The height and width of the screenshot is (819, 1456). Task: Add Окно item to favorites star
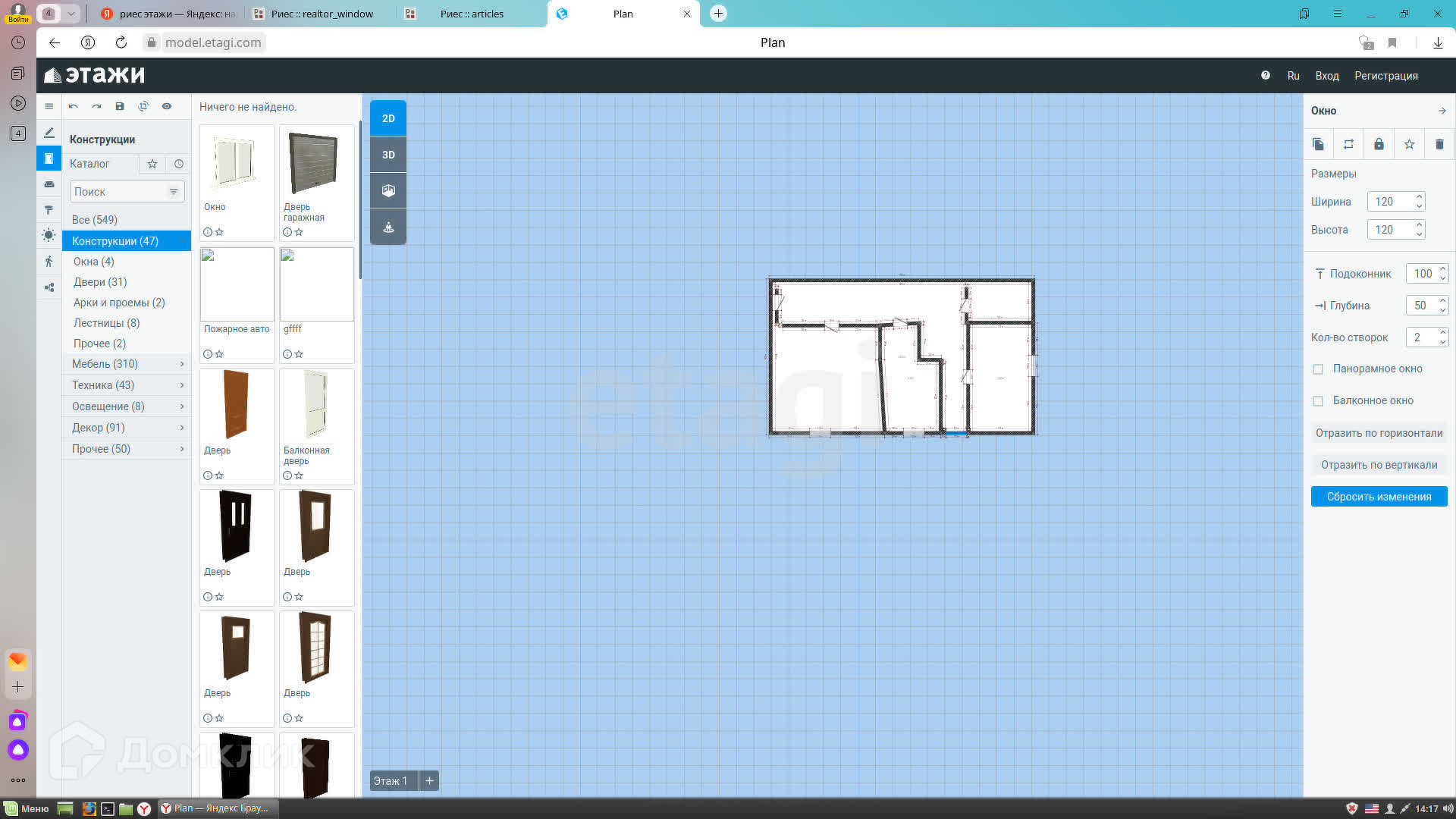pyautogui.click(x=219, y=232)
